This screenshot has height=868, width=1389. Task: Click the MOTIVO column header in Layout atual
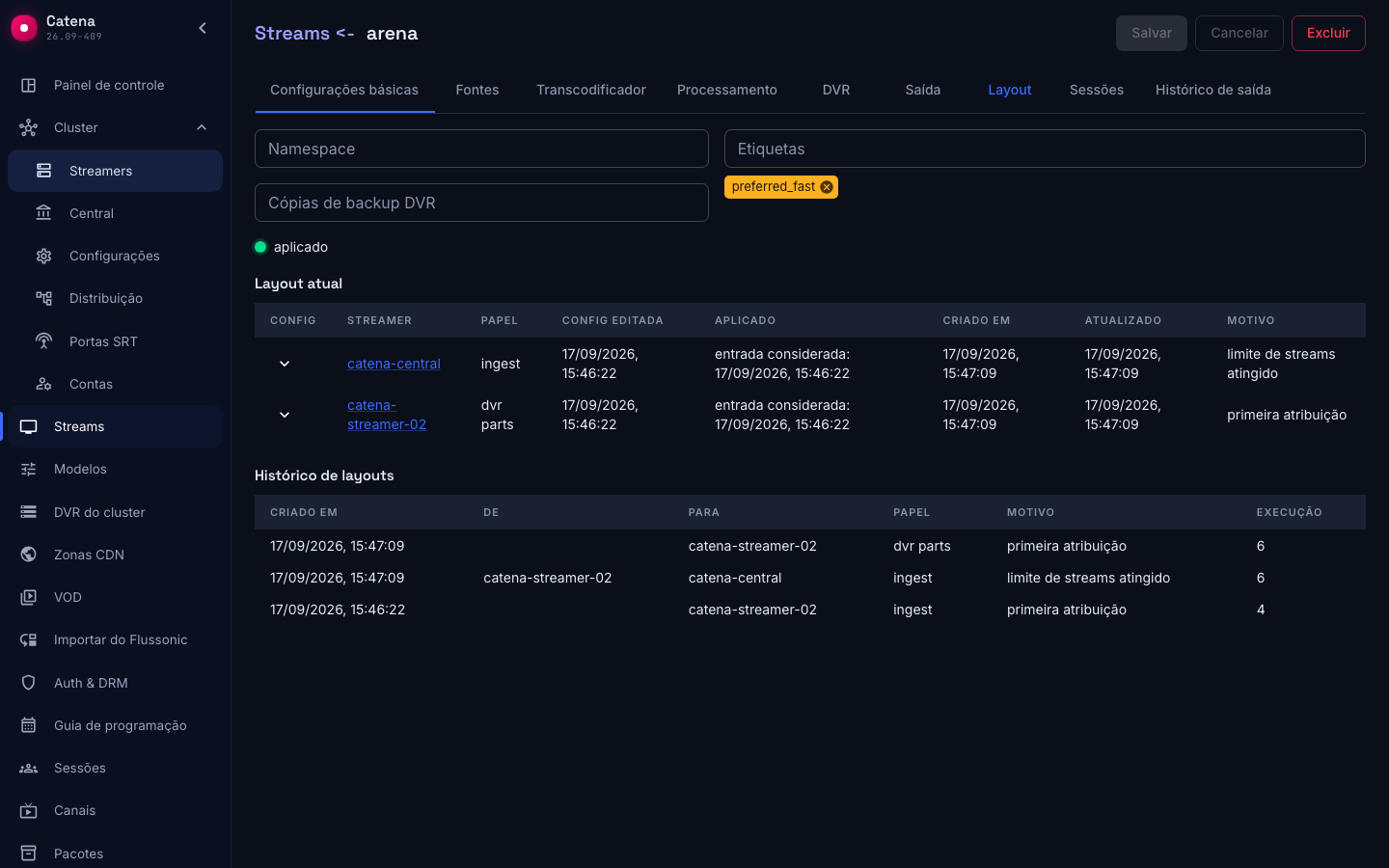[x=1251, y=320]
